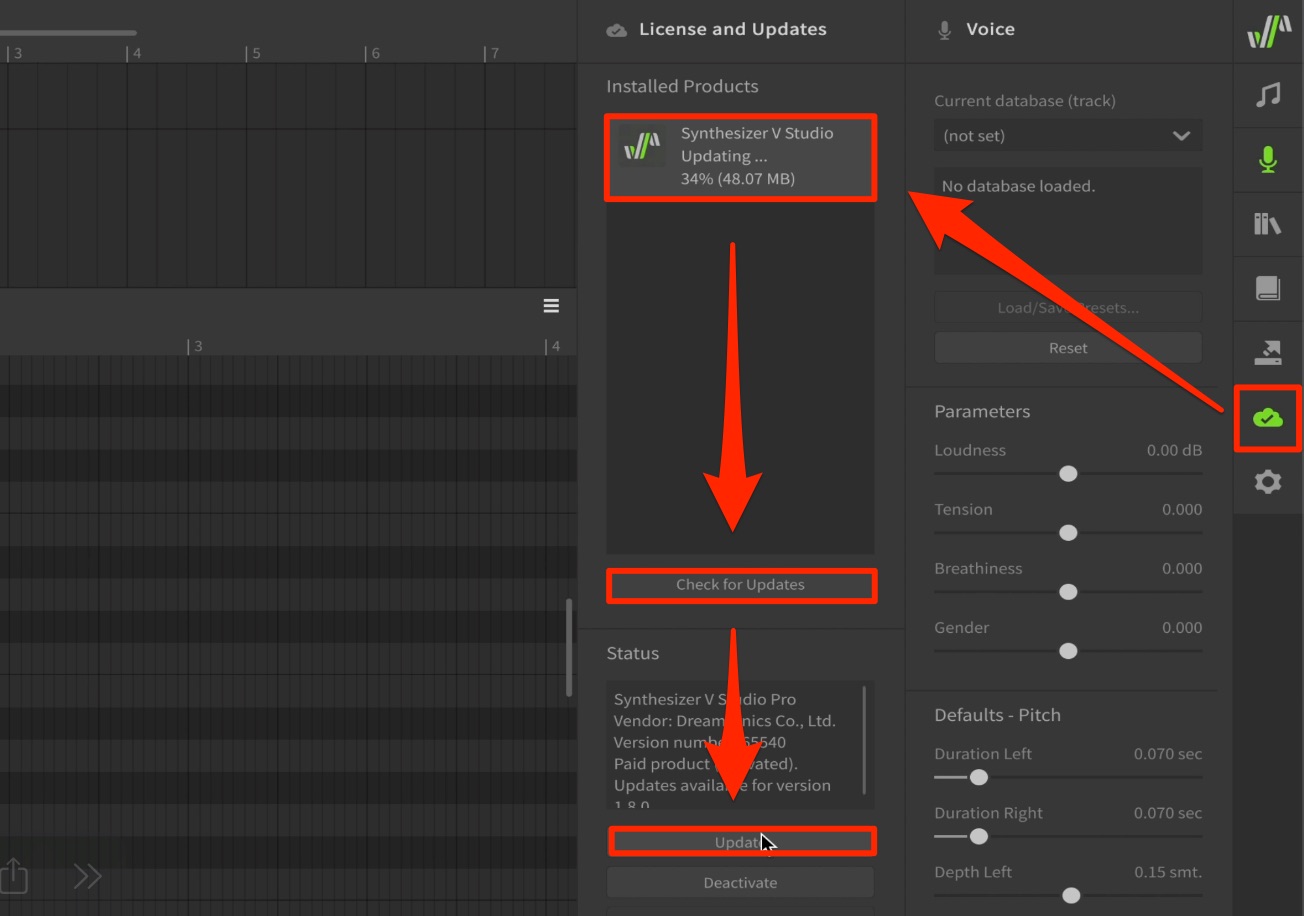
Task: Click the Tension slider handle
Action: pyautogui.click(x=1068, y=533)
